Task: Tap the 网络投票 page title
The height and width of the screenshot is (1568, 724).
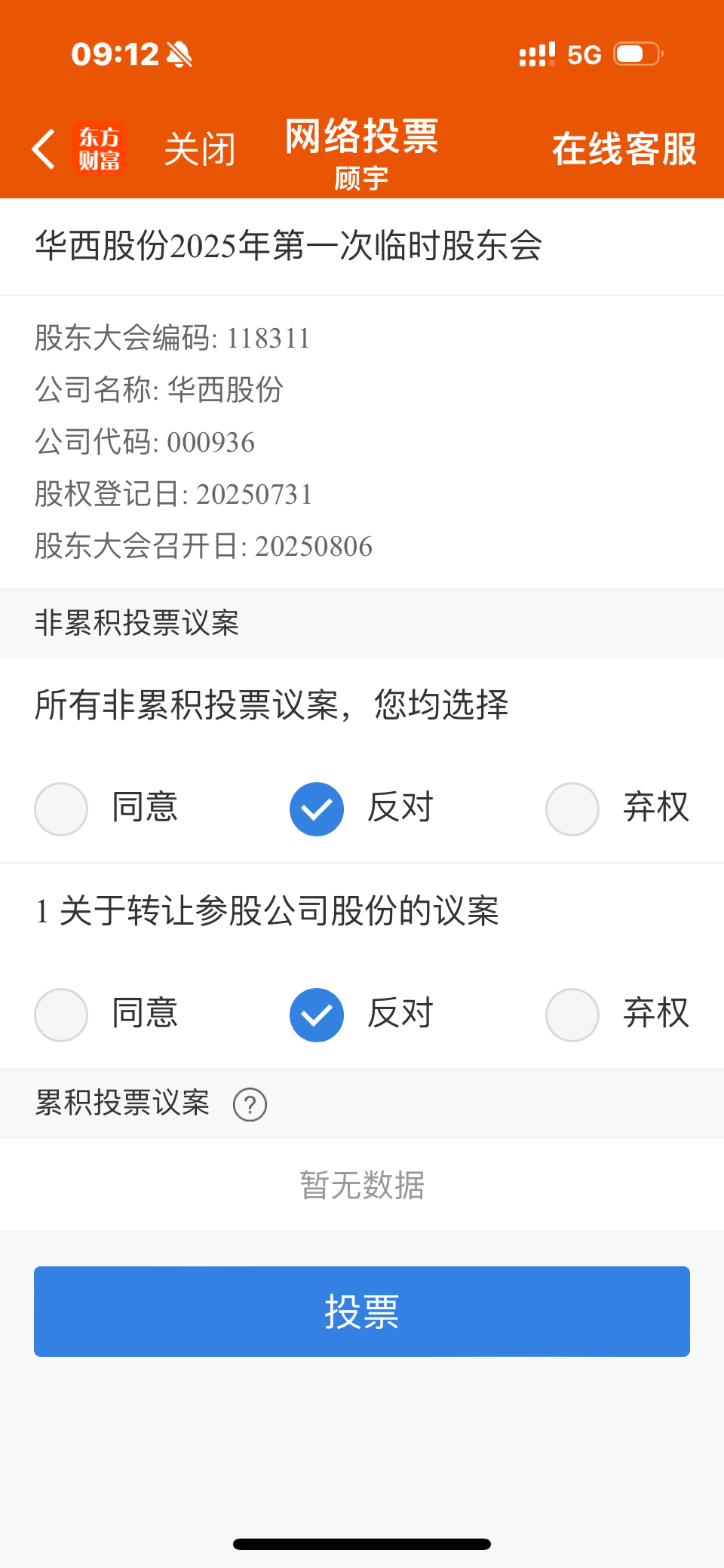Action: coord(362,137)
